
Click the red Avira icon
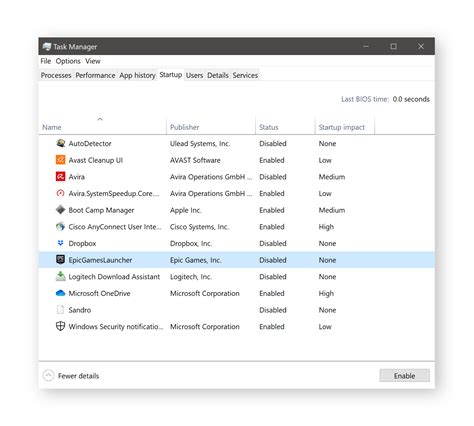click(x=60, y=177)
